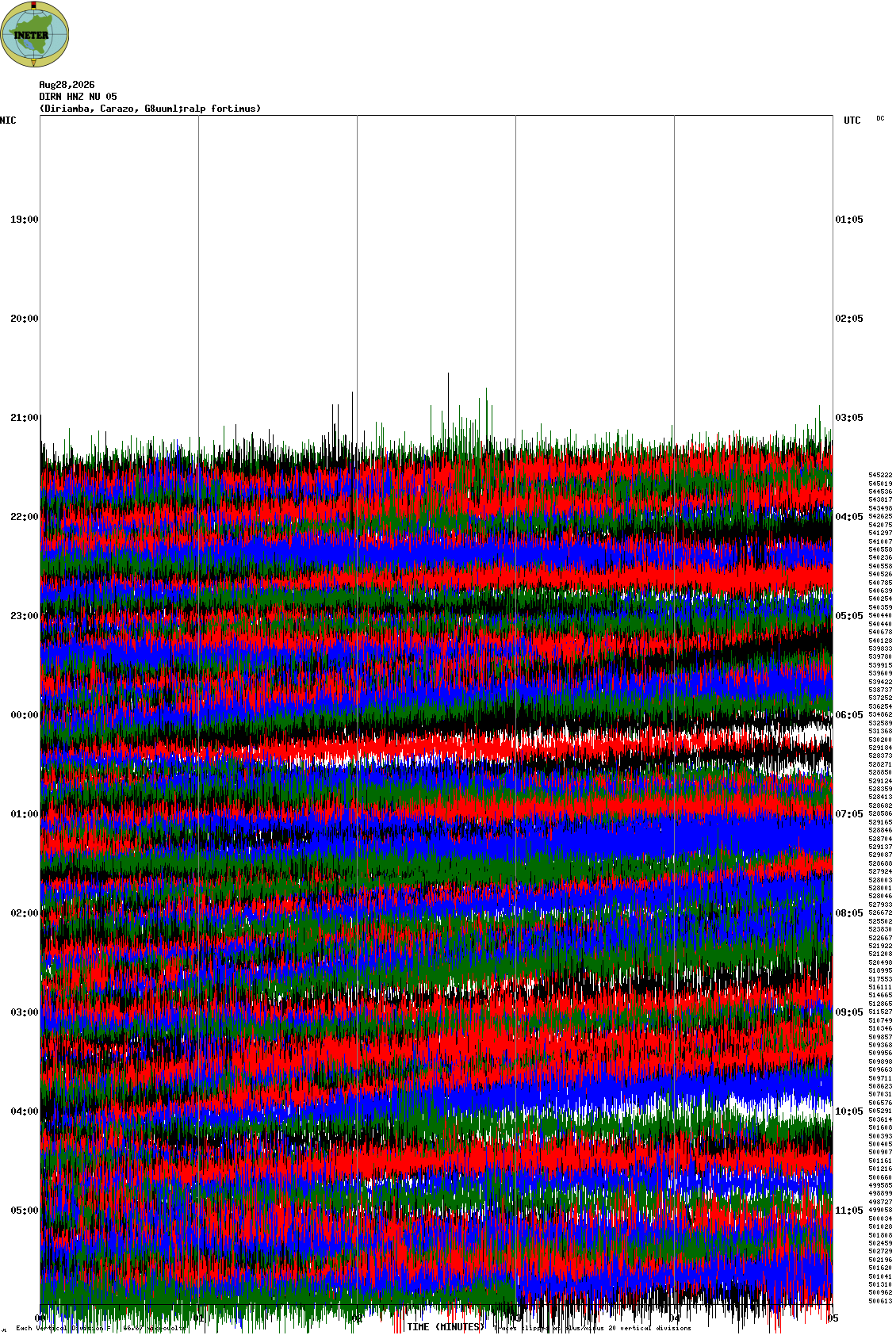The height and width of the screenshot is (1339, 896).
Task: Click the 11:05 UTC time label
Action: click(x=849, y=1211)
